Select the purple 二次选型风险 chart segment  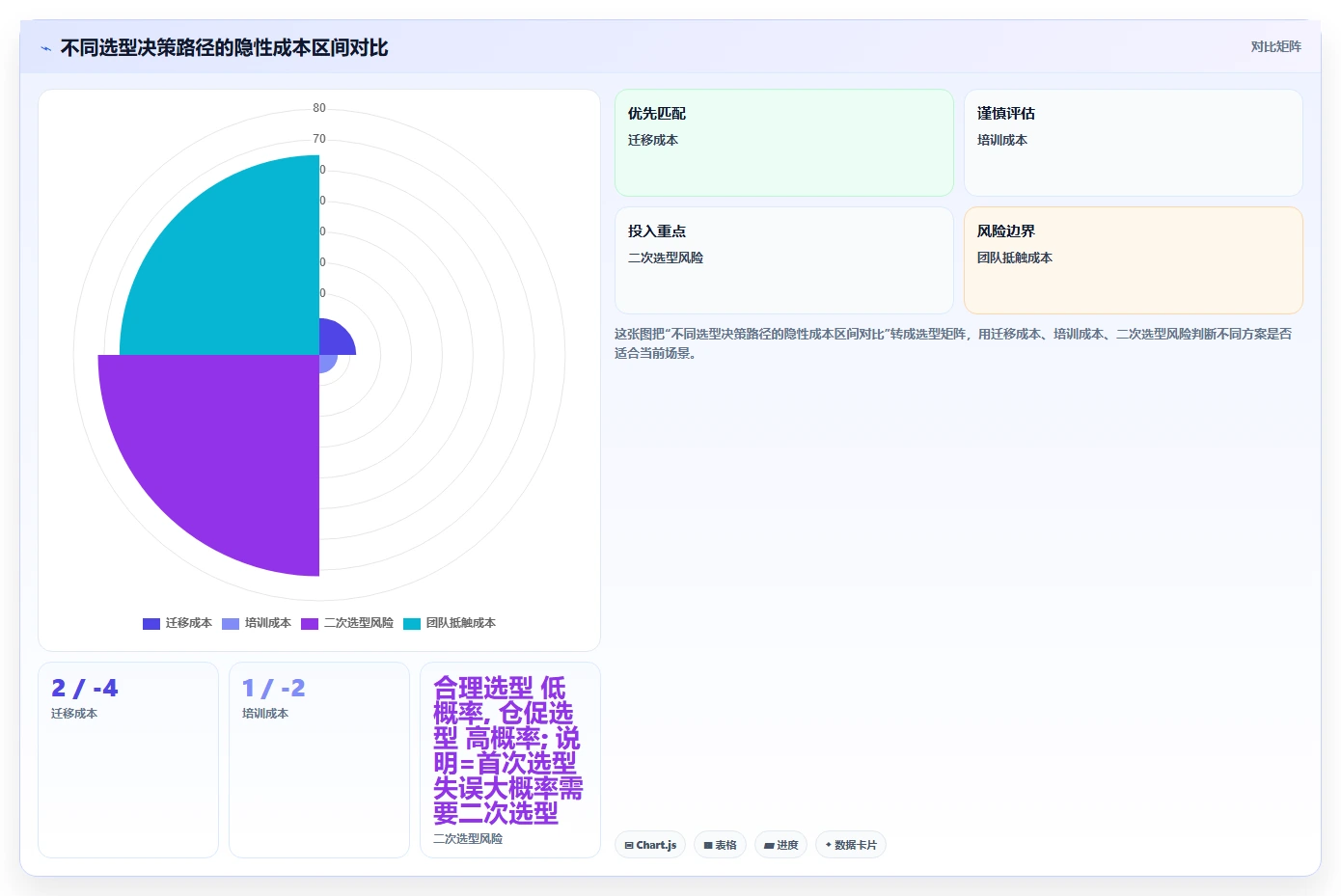(x=232, y=444)
